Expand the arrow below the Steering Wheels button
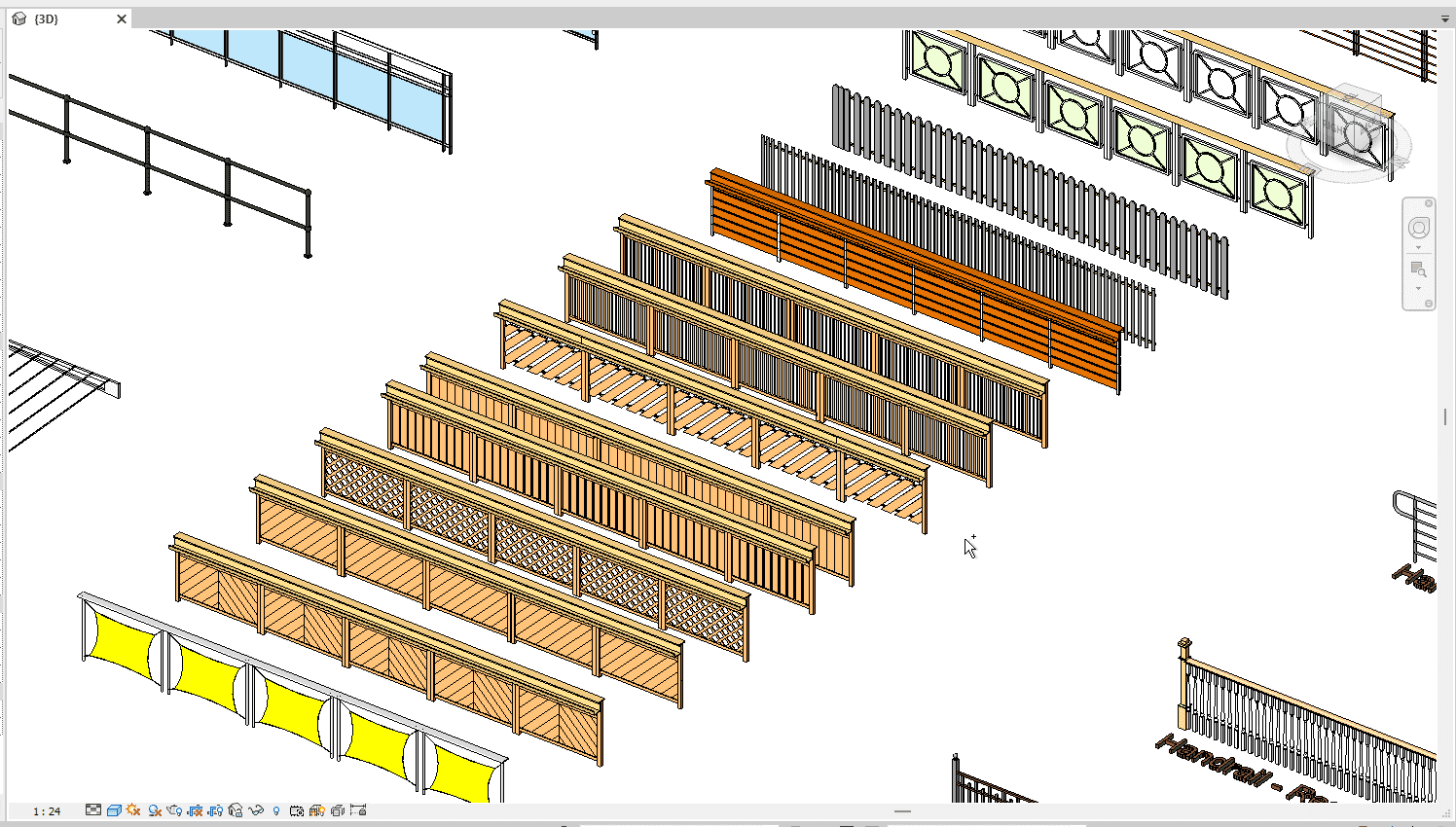 click(1418, 247)
